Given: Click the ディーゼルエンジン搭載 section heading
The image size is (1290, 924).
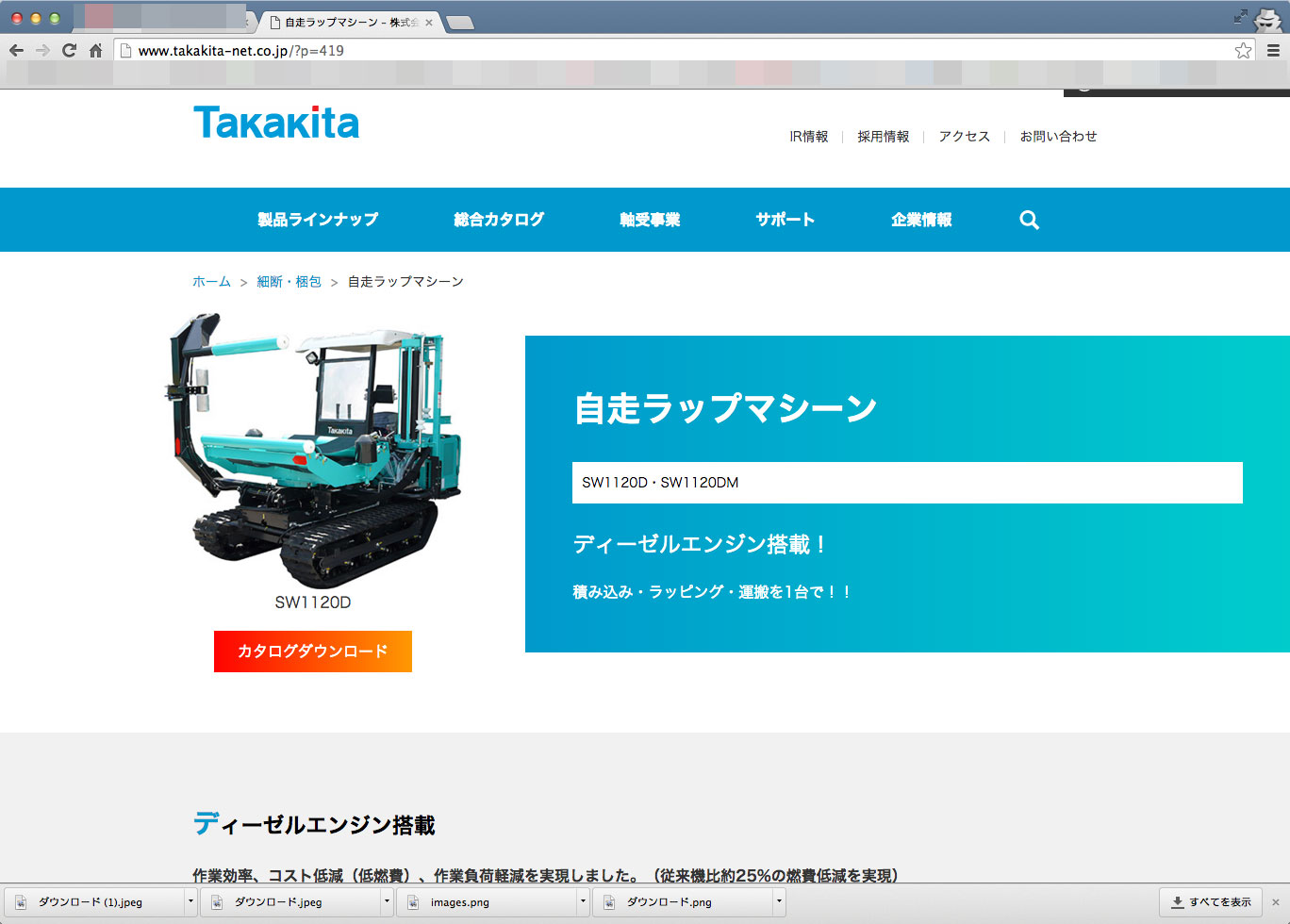Looking at the screenshot, I should coord(314,825).
